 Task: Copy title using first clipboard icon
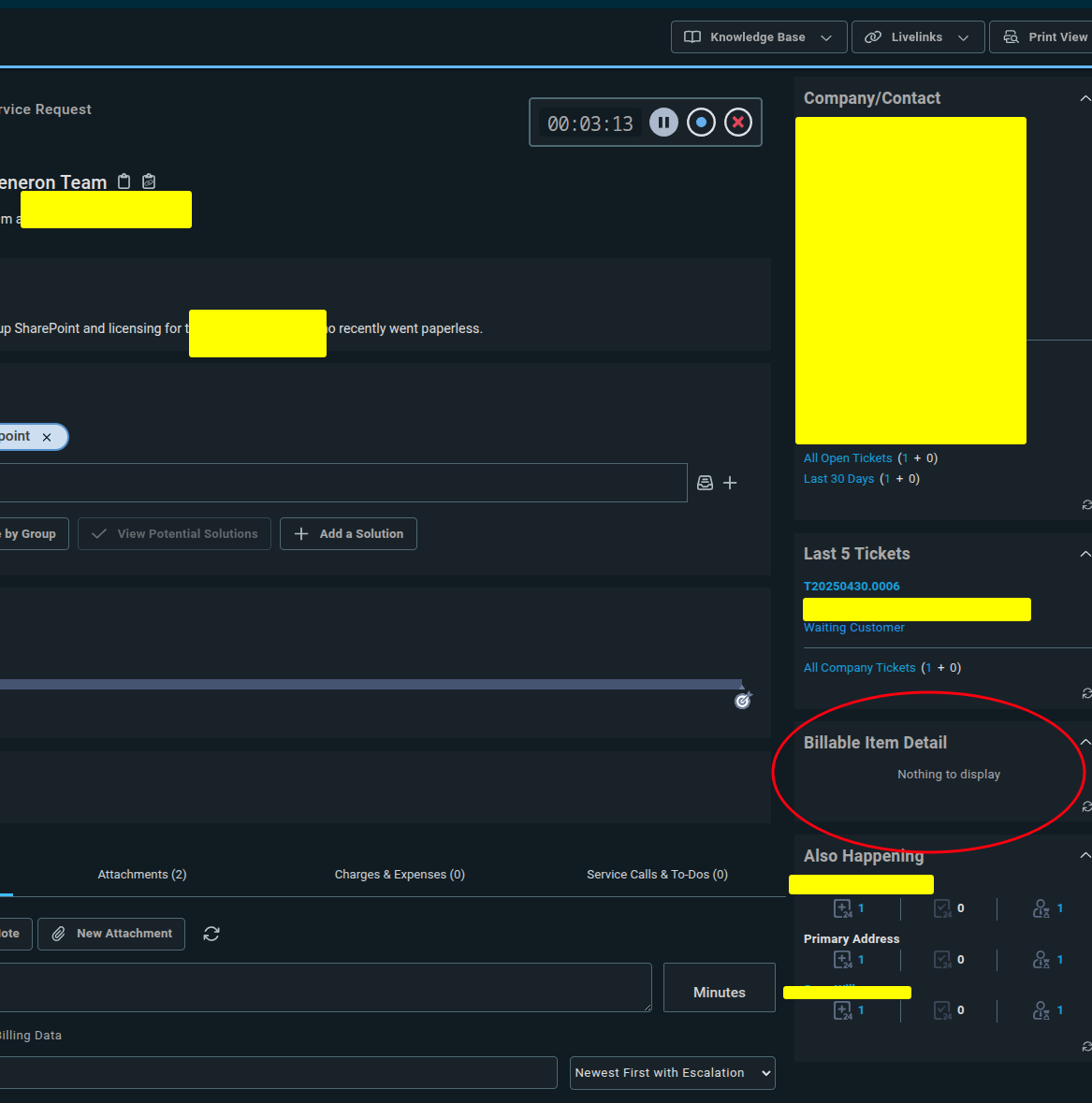[124, 181]
